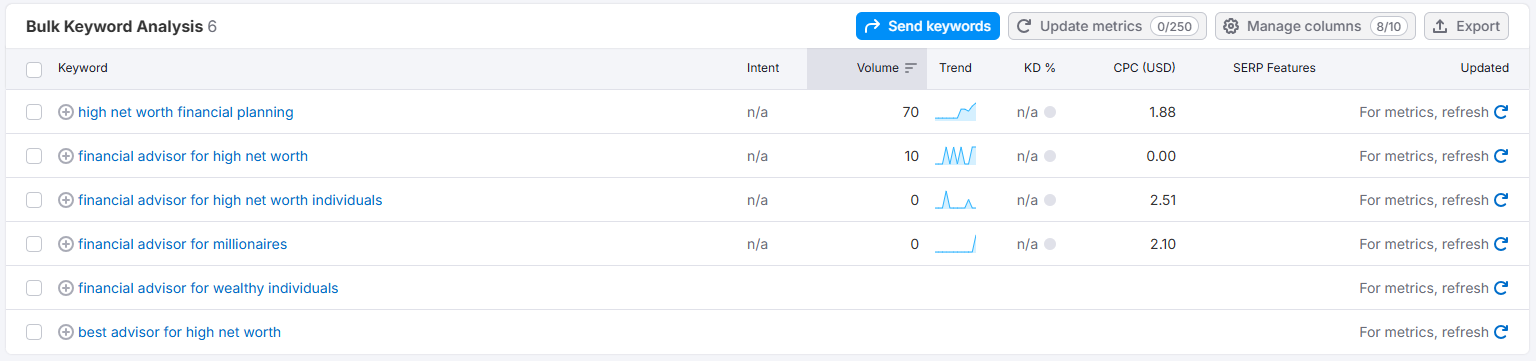Viewport: 1536px width, 361px height.
Task: Refresh metrics for best advisor for high net worth
Action: tap(1500, 332)
